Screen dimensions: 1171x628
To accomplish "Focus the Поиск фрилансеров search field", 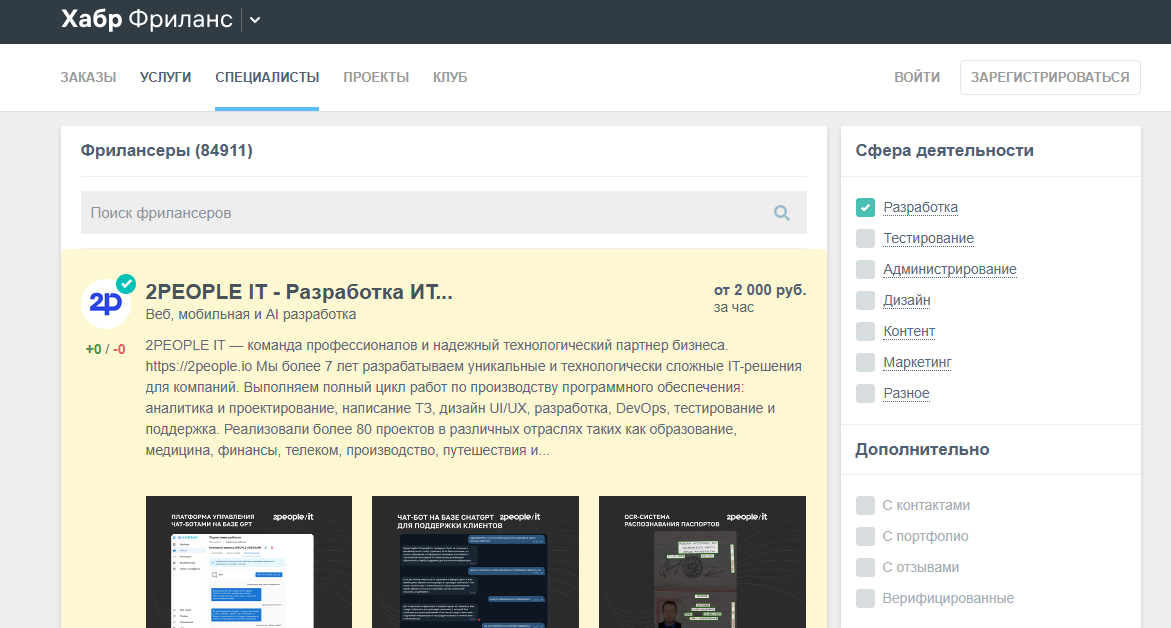I will [420, 213].
